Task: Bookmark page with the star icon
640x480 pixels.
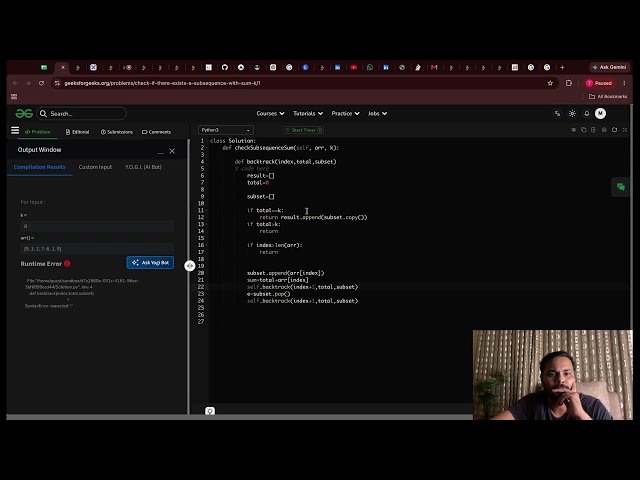Action: point(550,83)
